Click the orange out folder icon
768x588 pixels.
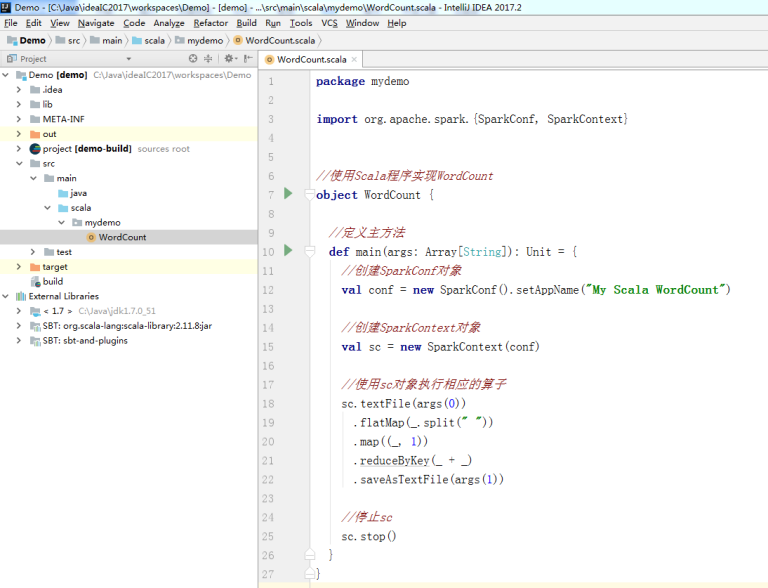coord(35,134)
